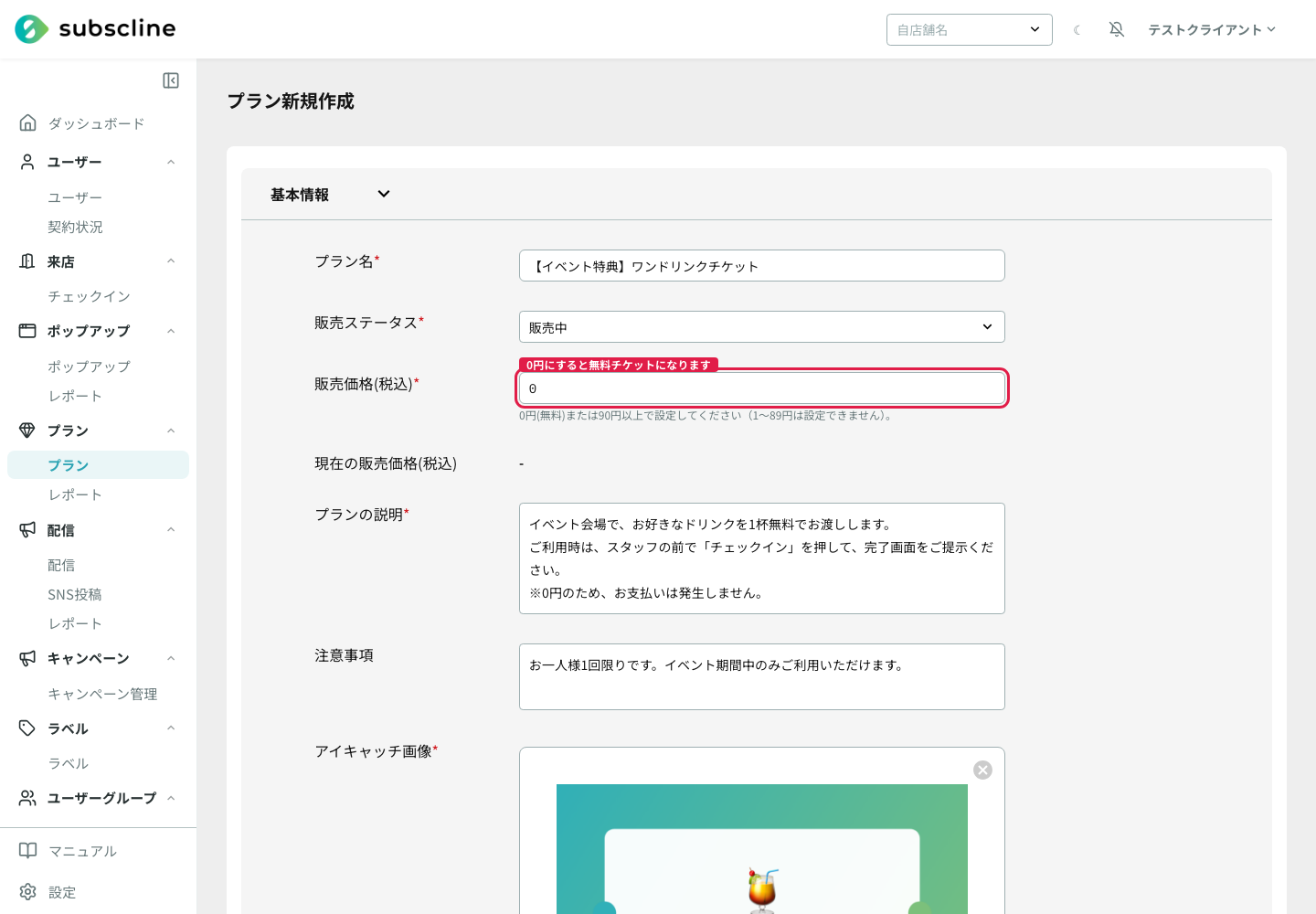Open キャンペーン管理 in sidebar
The width and height of the screenshot is (1316, 914).
[x=102, y=694]
